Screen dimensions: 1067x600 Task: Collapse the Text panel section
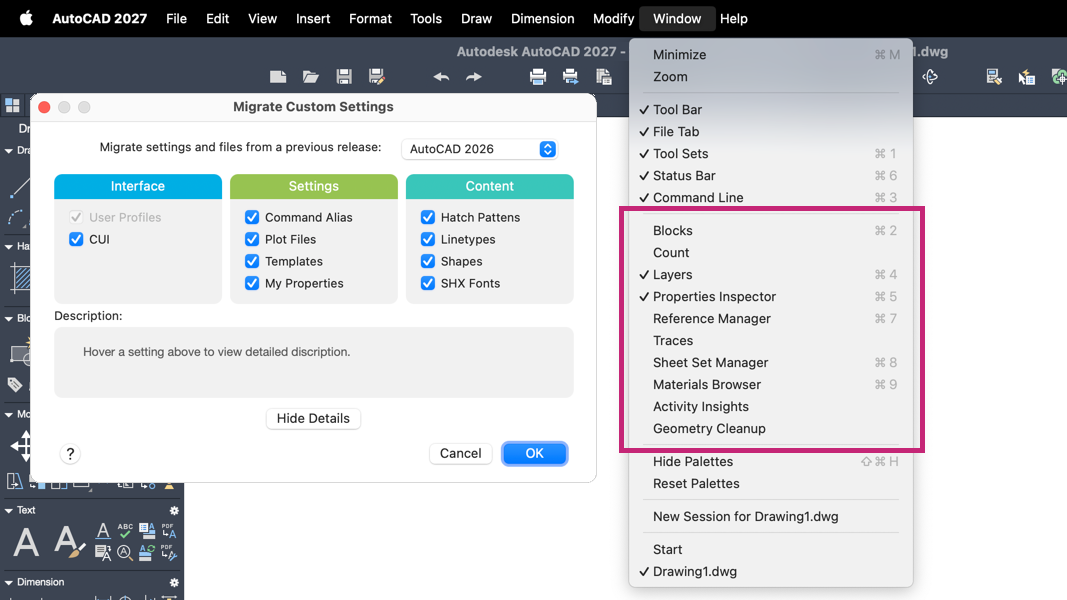[9, 510]
